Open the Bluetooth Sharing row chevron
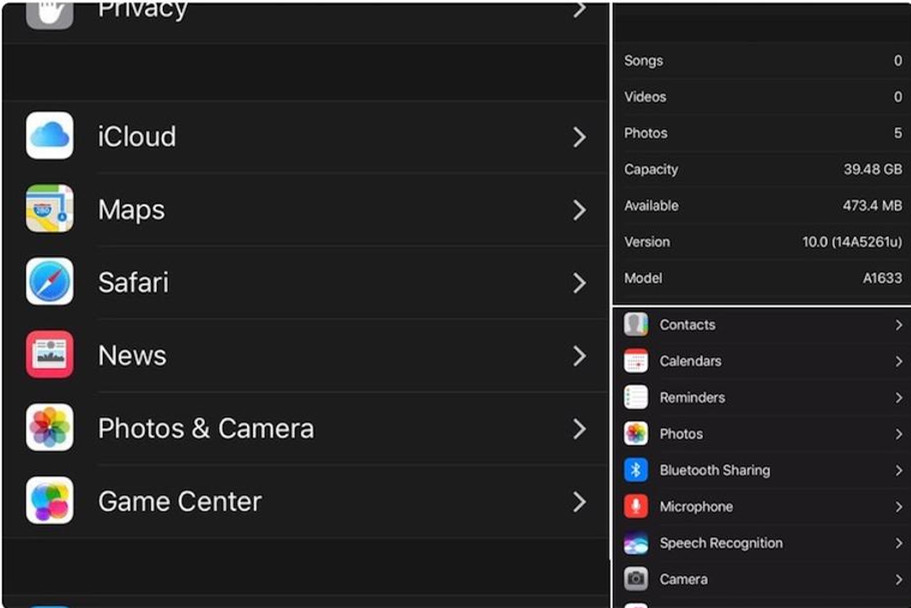Image resolution: width=911 pixels, height=608 pixels. click(899, 470)
